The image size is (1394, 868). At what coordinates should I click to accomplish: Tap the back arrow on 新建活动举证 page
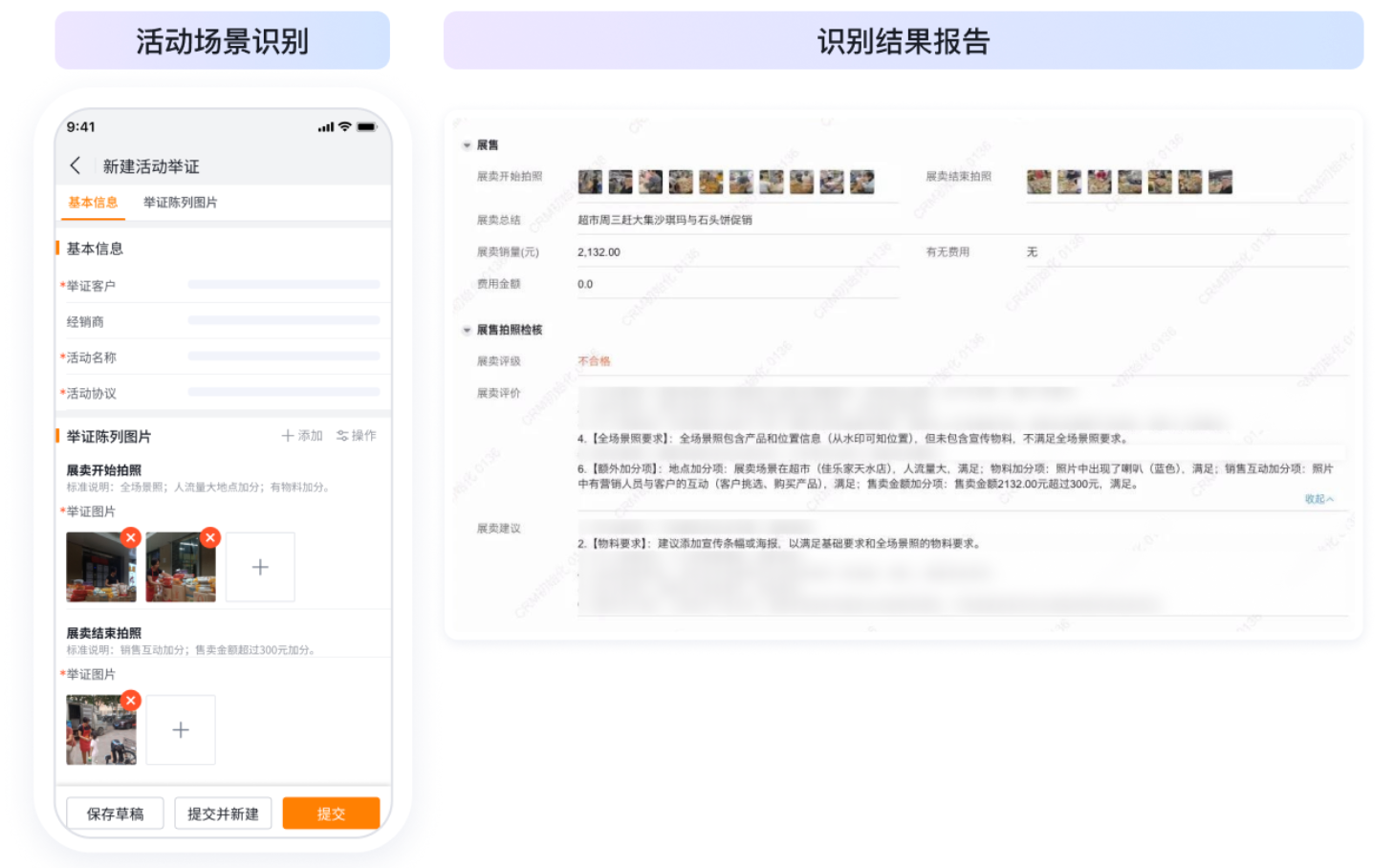tap(76, 165)
